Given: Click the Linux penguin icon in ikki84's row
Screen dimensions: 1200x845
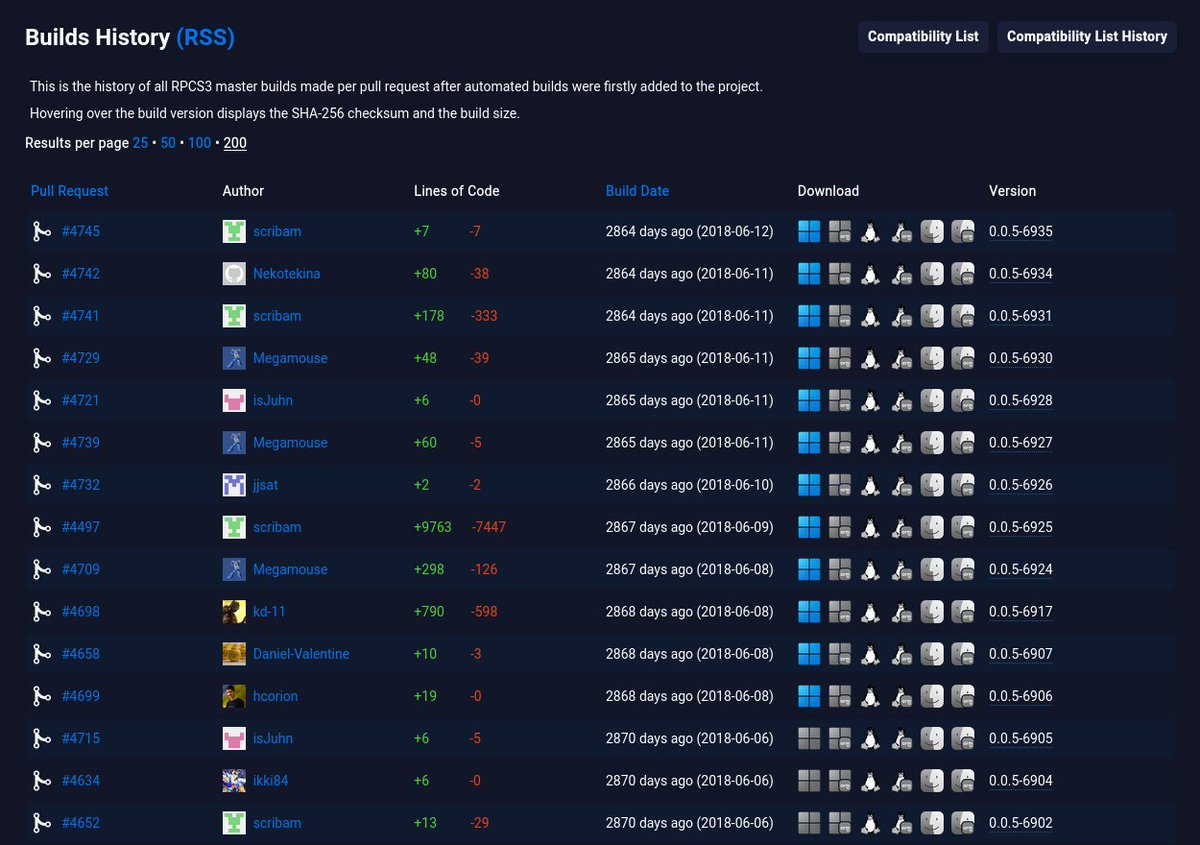Looking at the screenshot, I should point(870,780).
